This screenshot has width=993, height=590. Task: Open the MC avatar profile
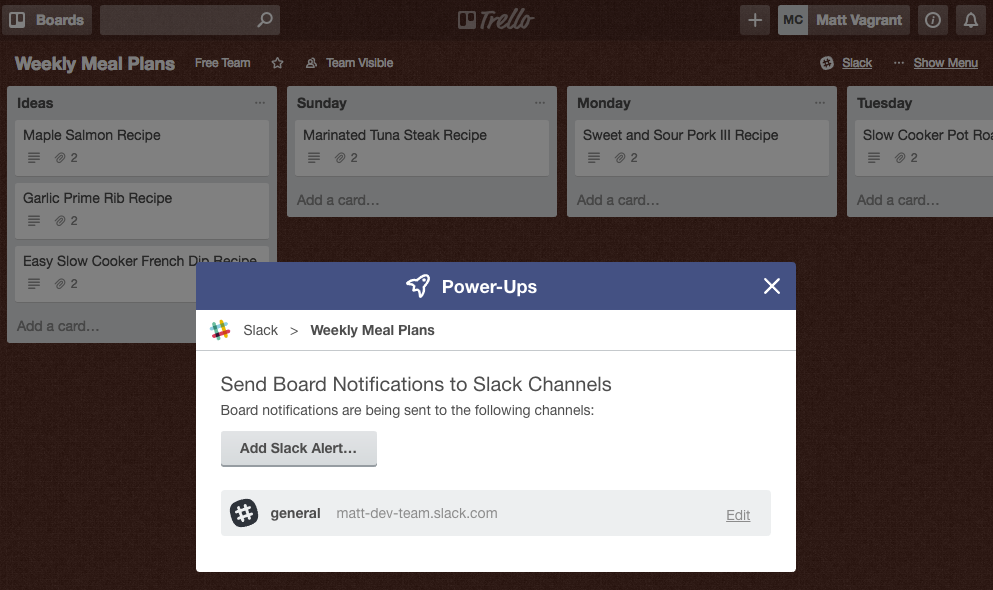pyautogui.click(x=793, y=20)
